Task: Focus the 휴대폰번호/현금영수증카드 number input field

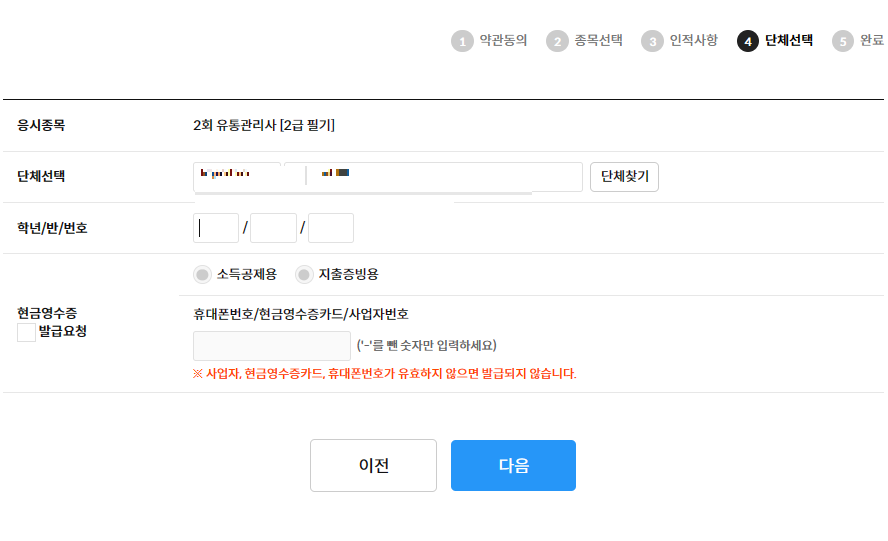Action: 272,346
